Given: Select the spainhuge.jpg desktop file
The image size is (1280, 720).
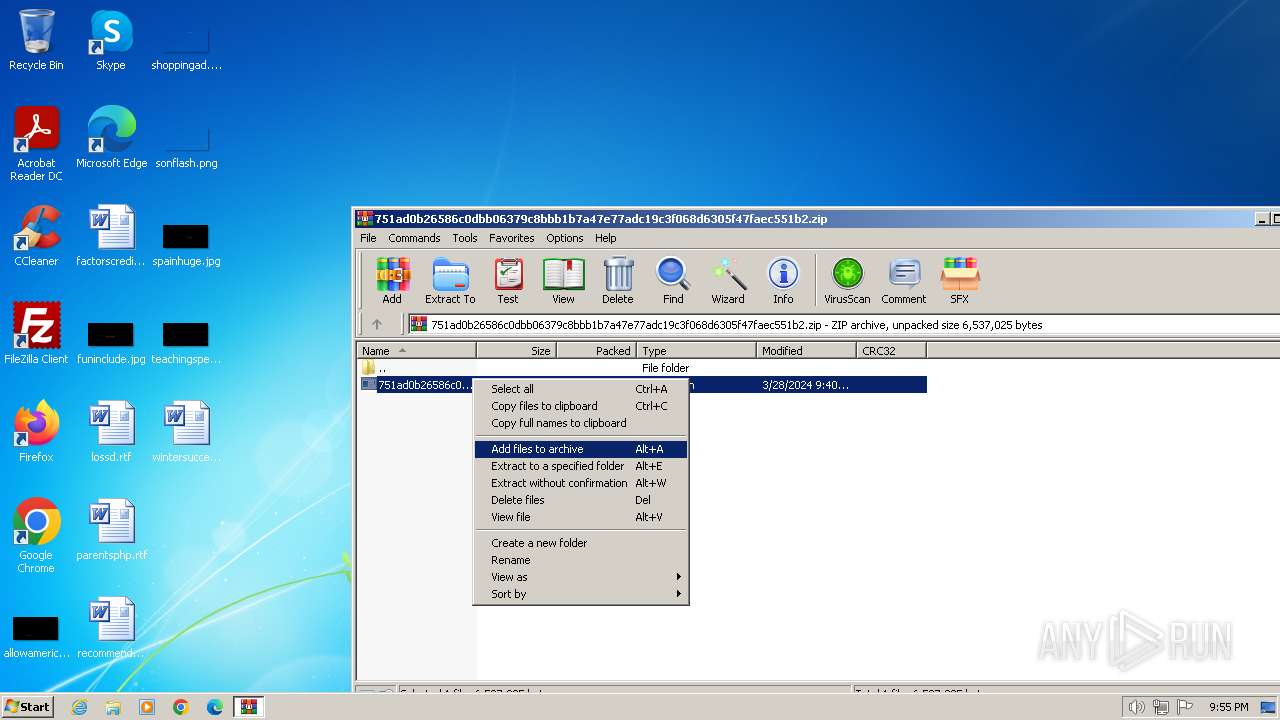Looking at the screenshot, I should (x=186, y=246).
